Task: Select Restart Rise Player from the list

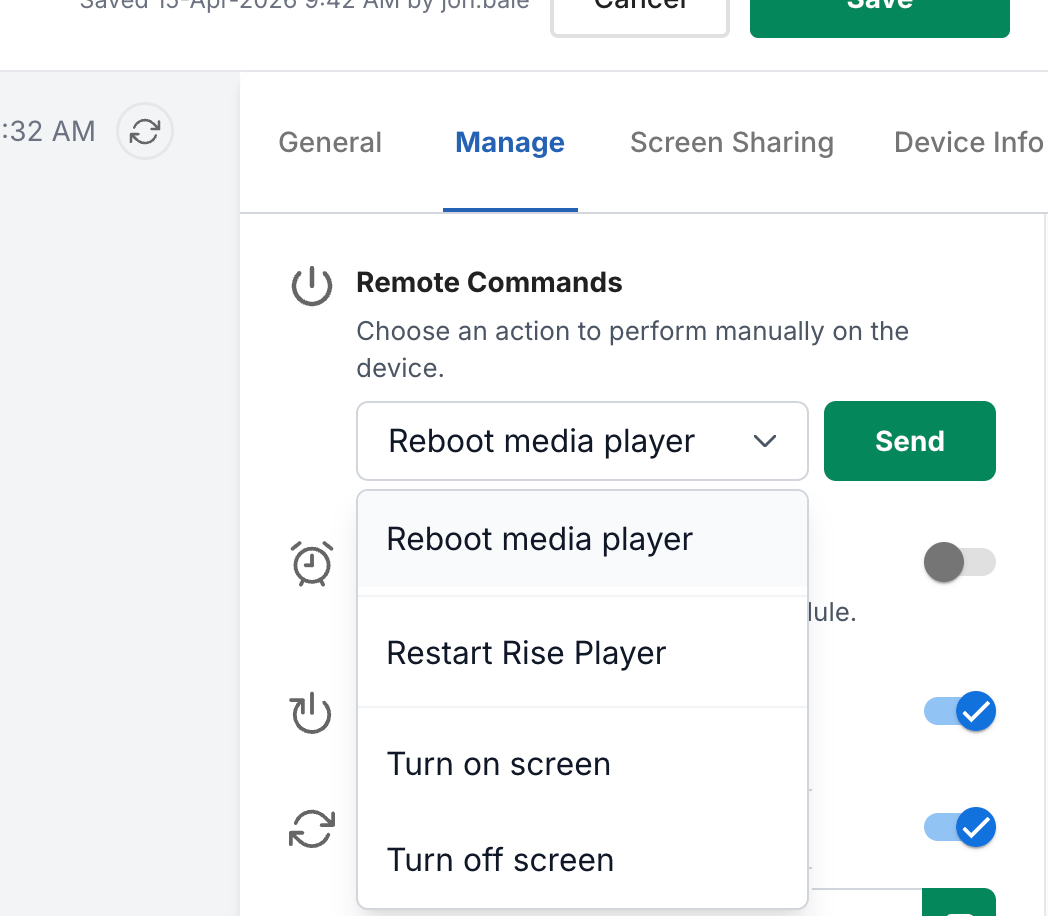Action: [x=526, y=652]
